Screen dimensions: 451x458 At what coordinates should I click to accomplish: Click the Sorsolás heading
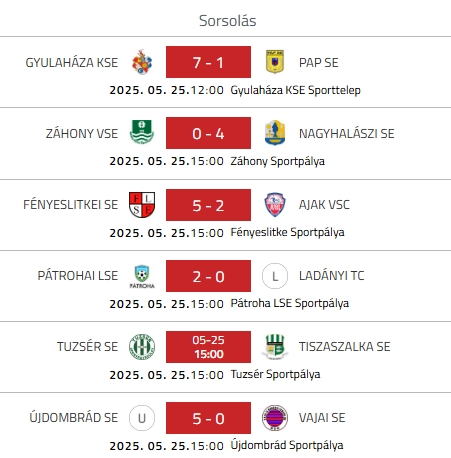(228, 21)
